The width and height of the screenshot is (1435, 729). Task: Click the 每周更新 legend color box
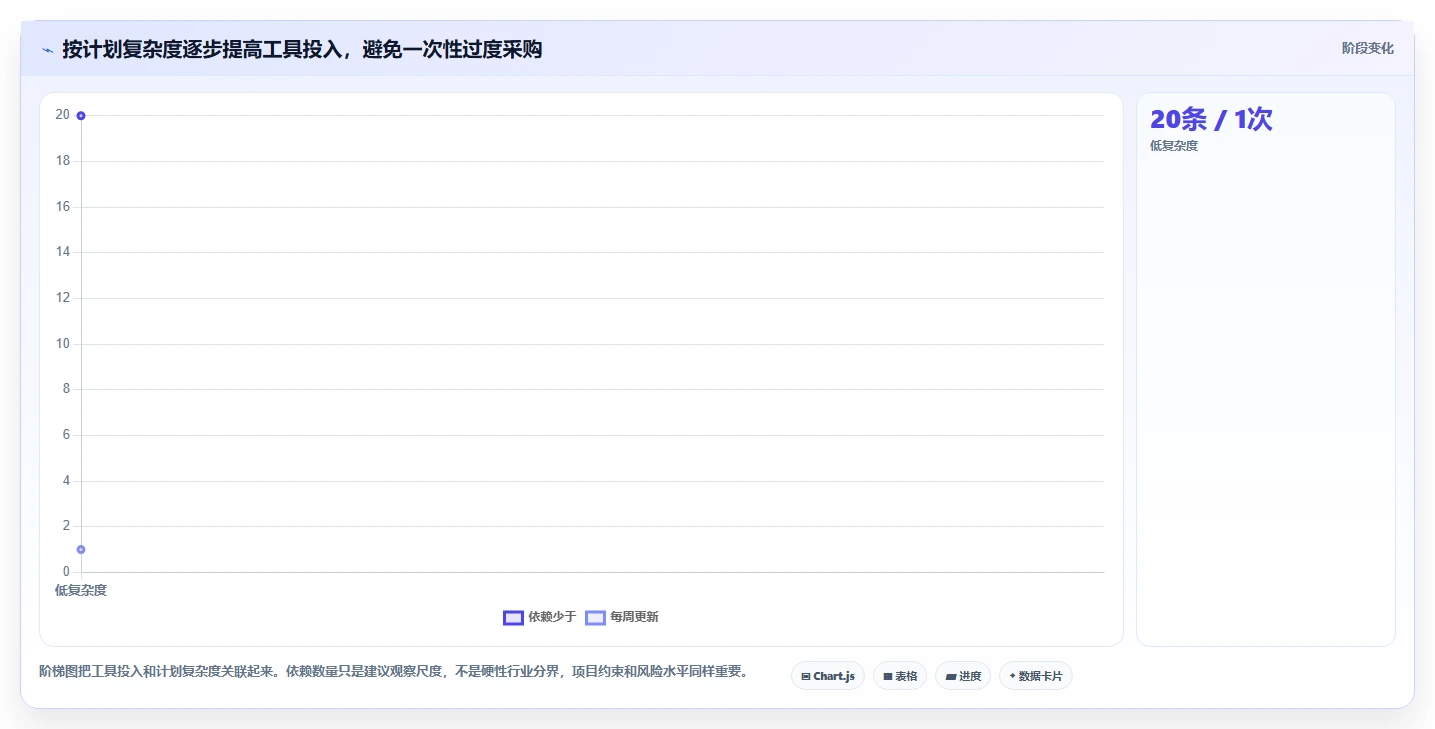[595, 618]
